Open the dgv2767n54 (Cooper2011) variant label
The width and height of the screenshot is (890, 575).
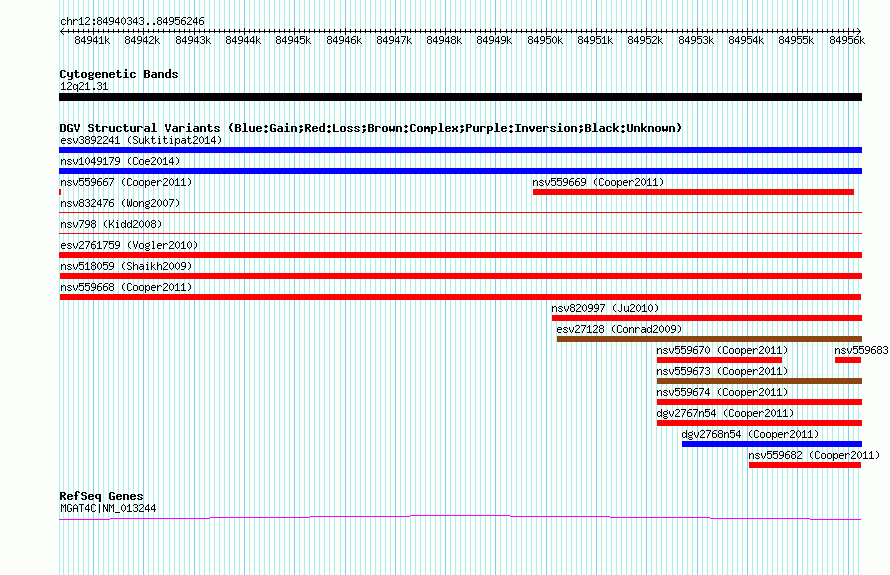(x=725, y=413)
